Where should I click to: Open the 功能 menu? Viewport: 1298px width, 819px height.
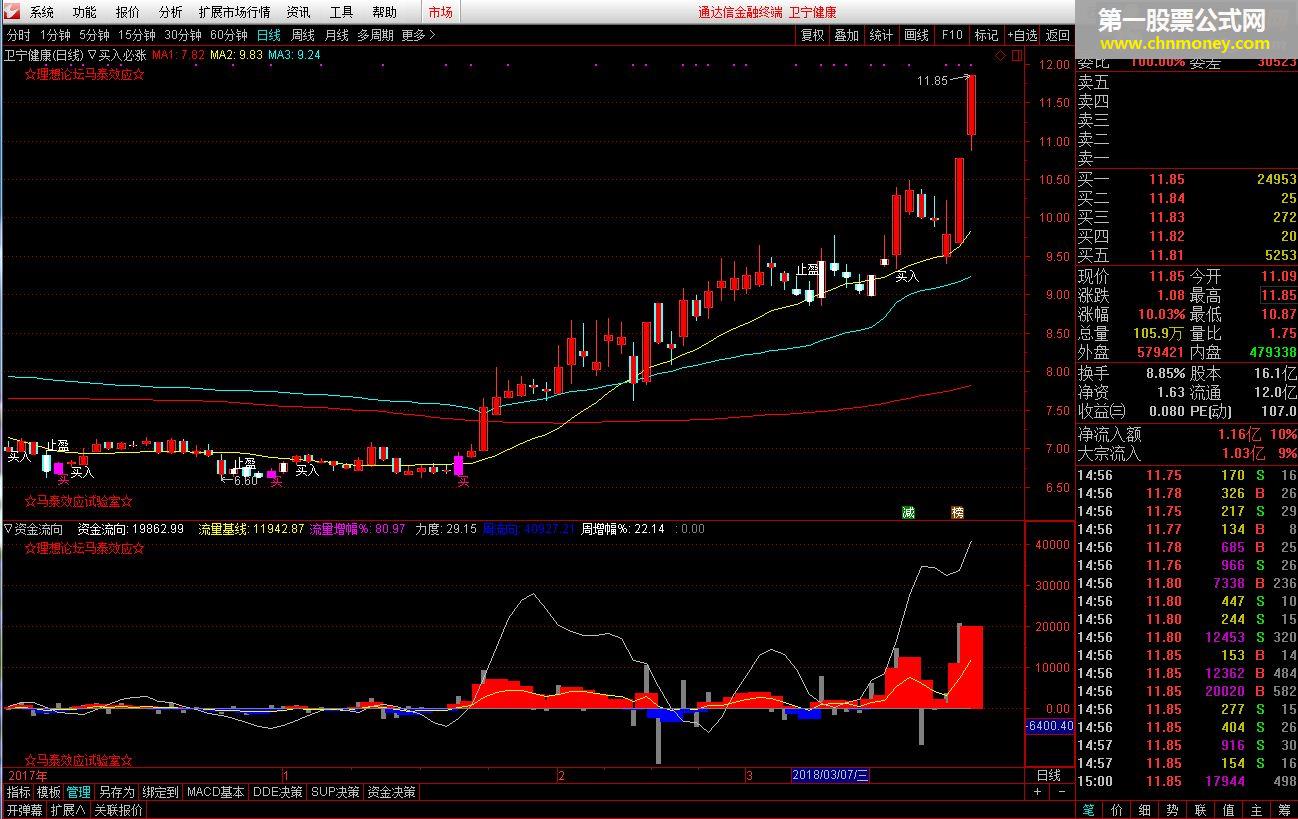tap(85, 12)
